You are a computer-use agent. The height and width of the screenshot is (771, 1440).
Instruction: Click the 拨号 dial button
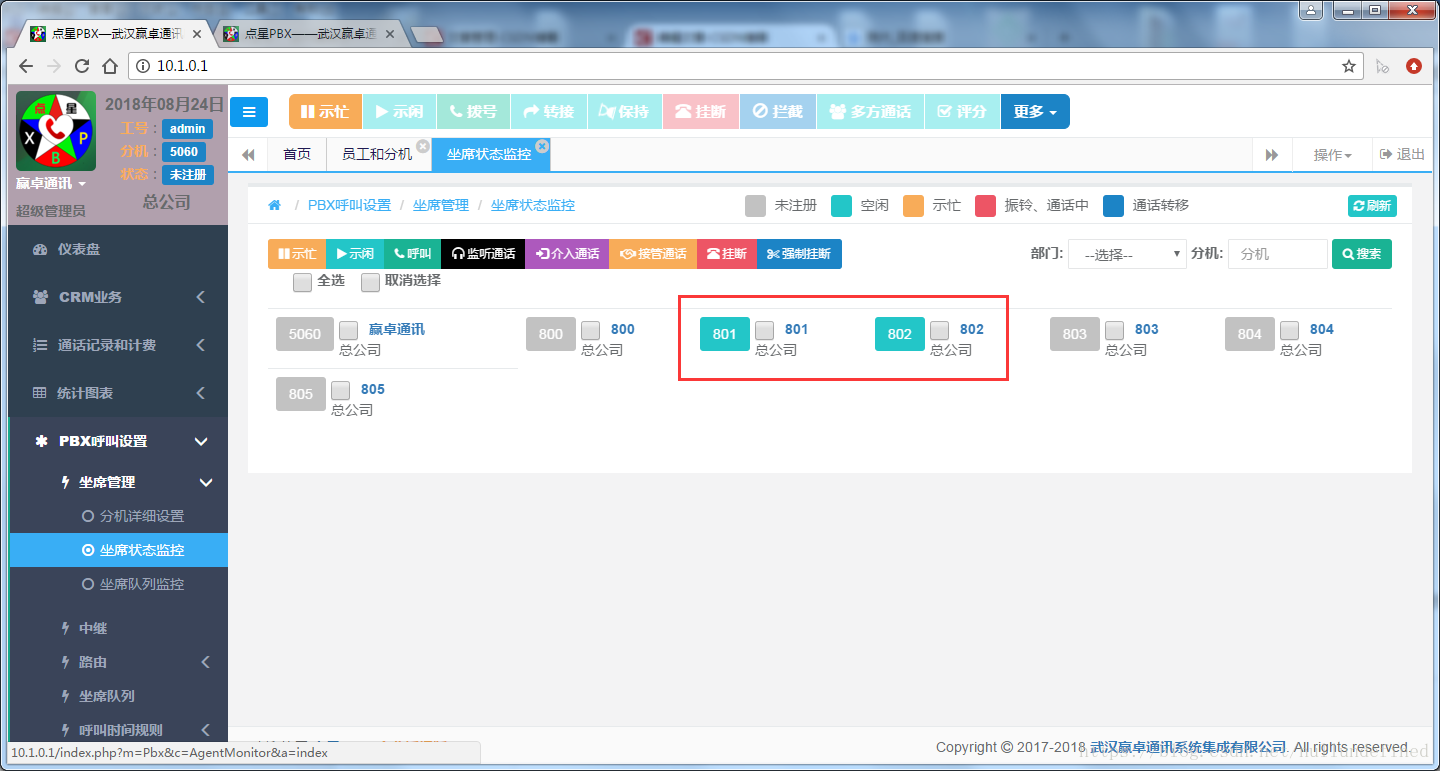click(473, 112)
